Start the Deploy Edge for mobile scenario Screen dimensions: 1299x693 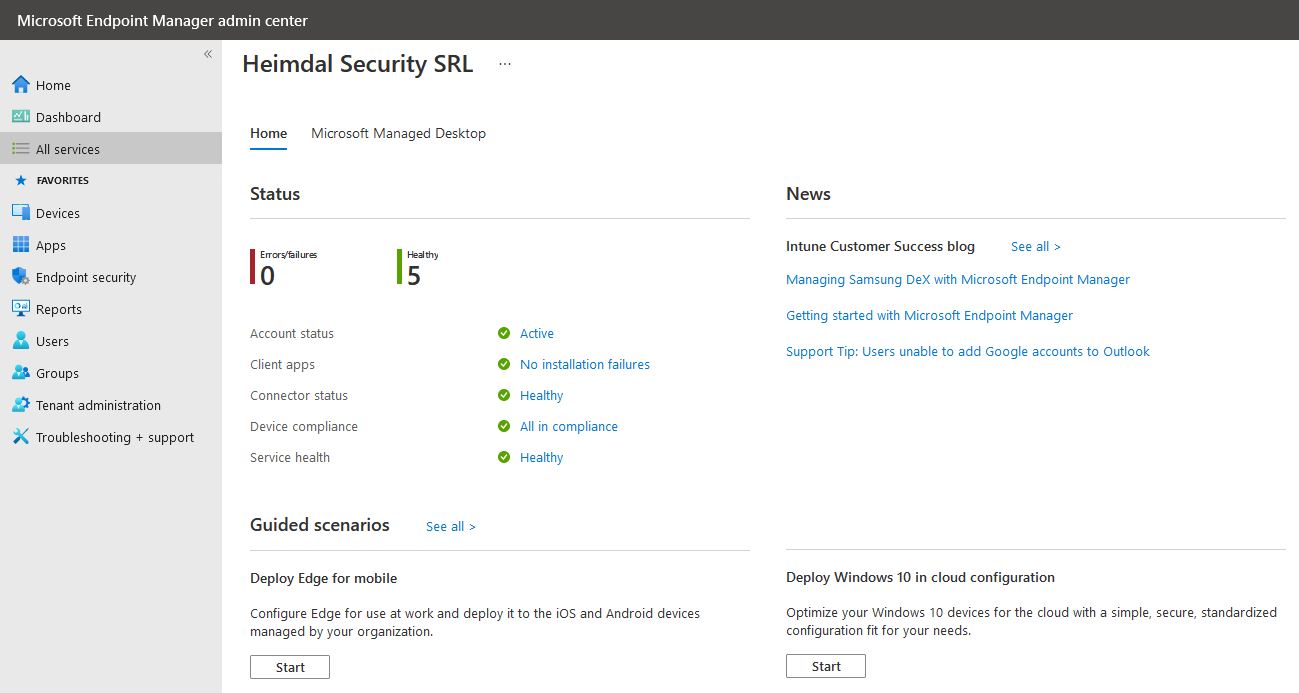[289, 666]
